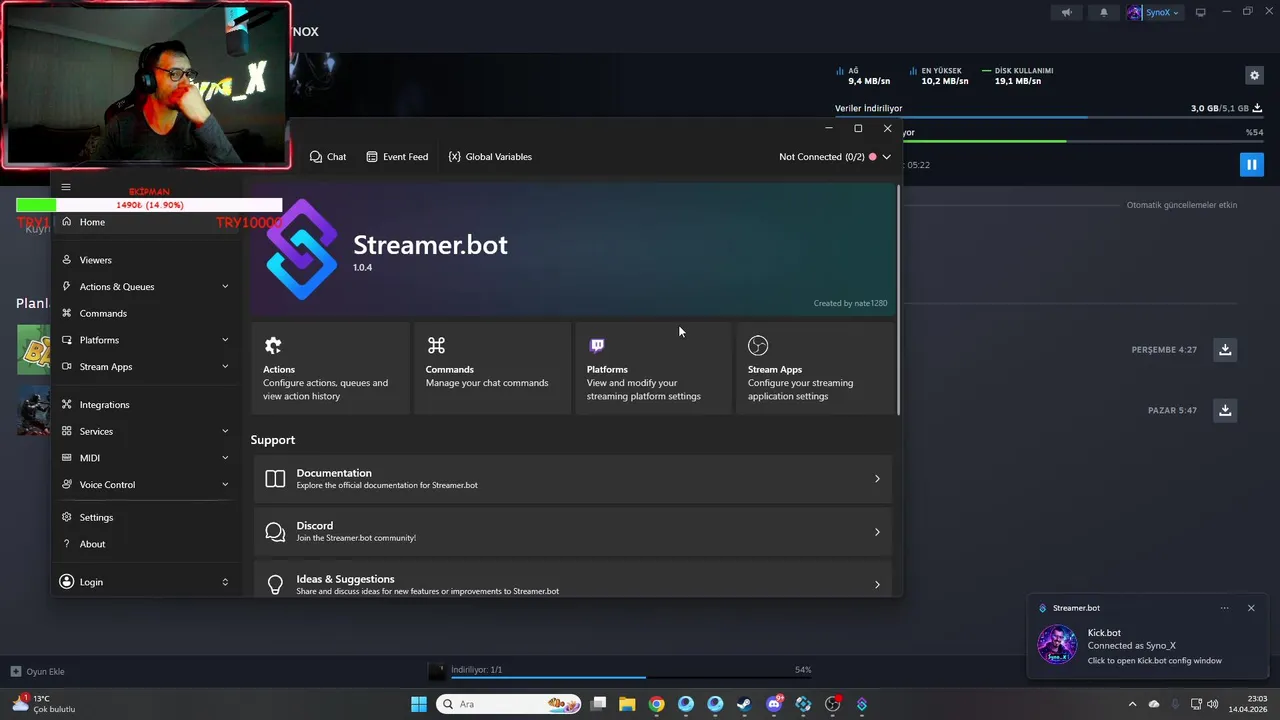Click Steam Big Picture mode monitor icon
This screenshot has width=1280, height=720.
(1201, 13)
